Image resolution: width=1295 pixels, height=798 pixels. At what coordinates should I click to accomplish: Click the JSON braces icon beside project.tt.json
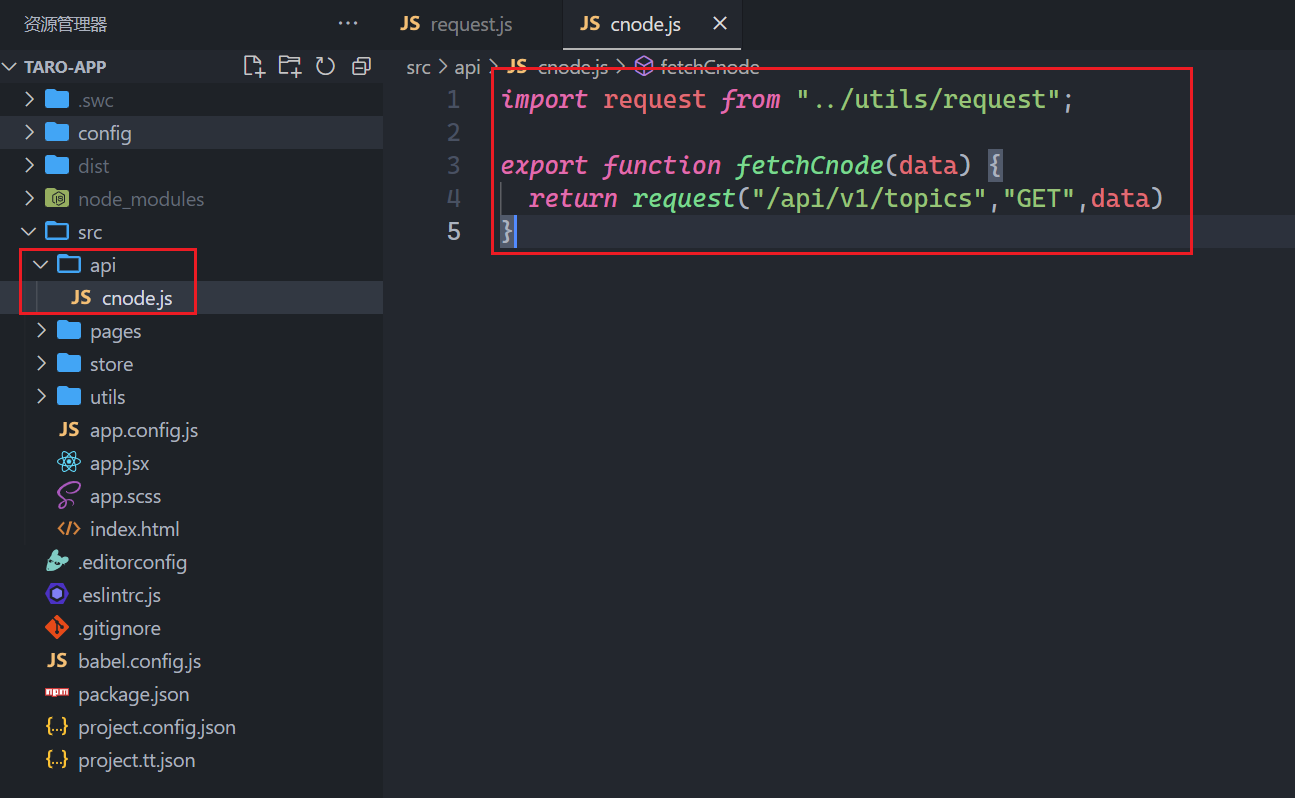click(x=57, y=760)
